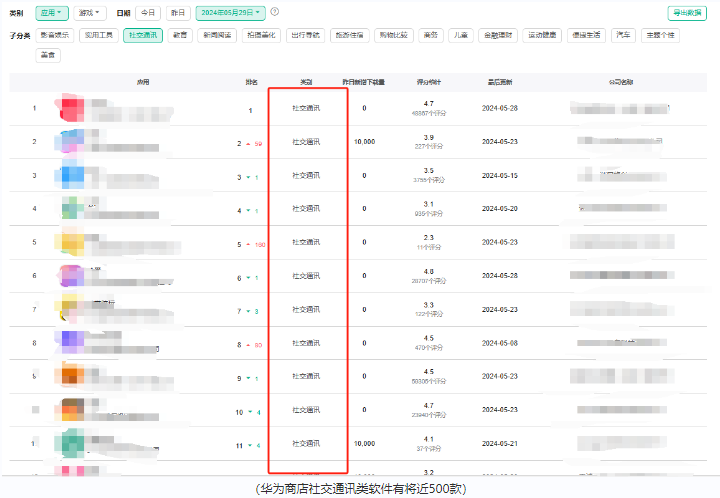This screenshot has height=498, width=720.
Task: Click the 昨日新增下载量 column header
Action: tap(364, 81)
